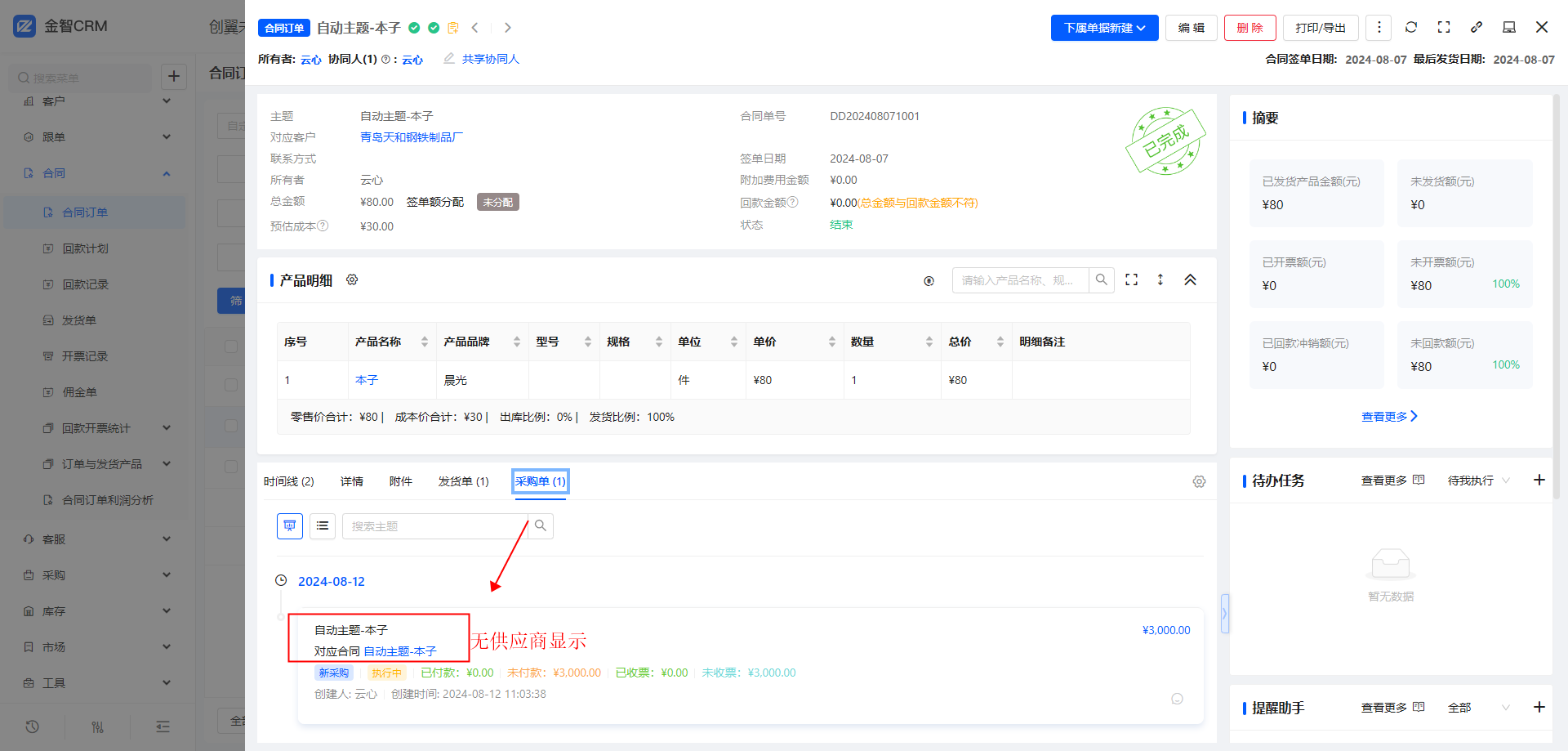1568x751 pixels.
Task: Open the 待我执行 filter dropdown
Action: [x=1478, y=481]
